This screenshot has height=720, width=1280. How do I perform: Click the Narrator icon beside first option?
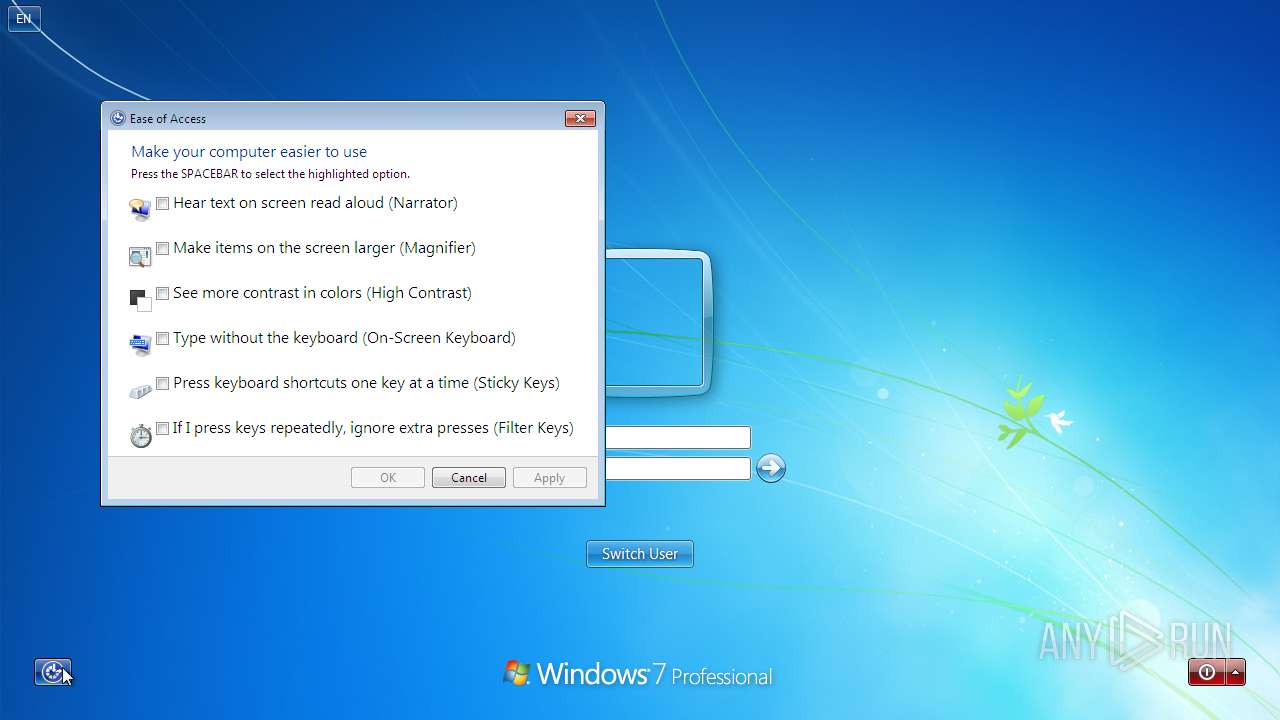click(140, 209)
